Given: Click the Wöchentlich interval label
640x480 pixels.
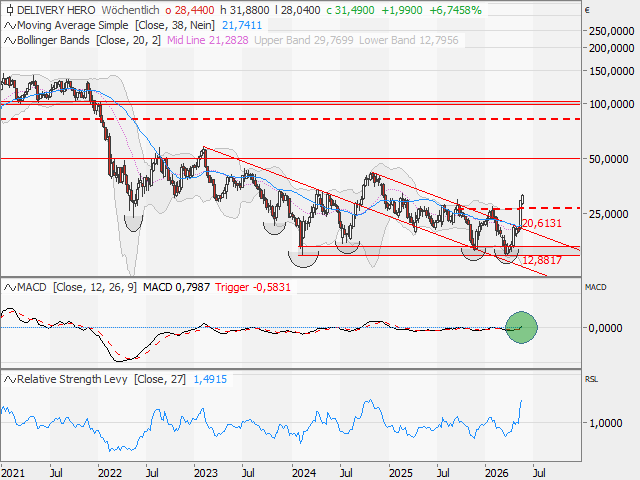Looking at the screenshot, I should point(130,10).
